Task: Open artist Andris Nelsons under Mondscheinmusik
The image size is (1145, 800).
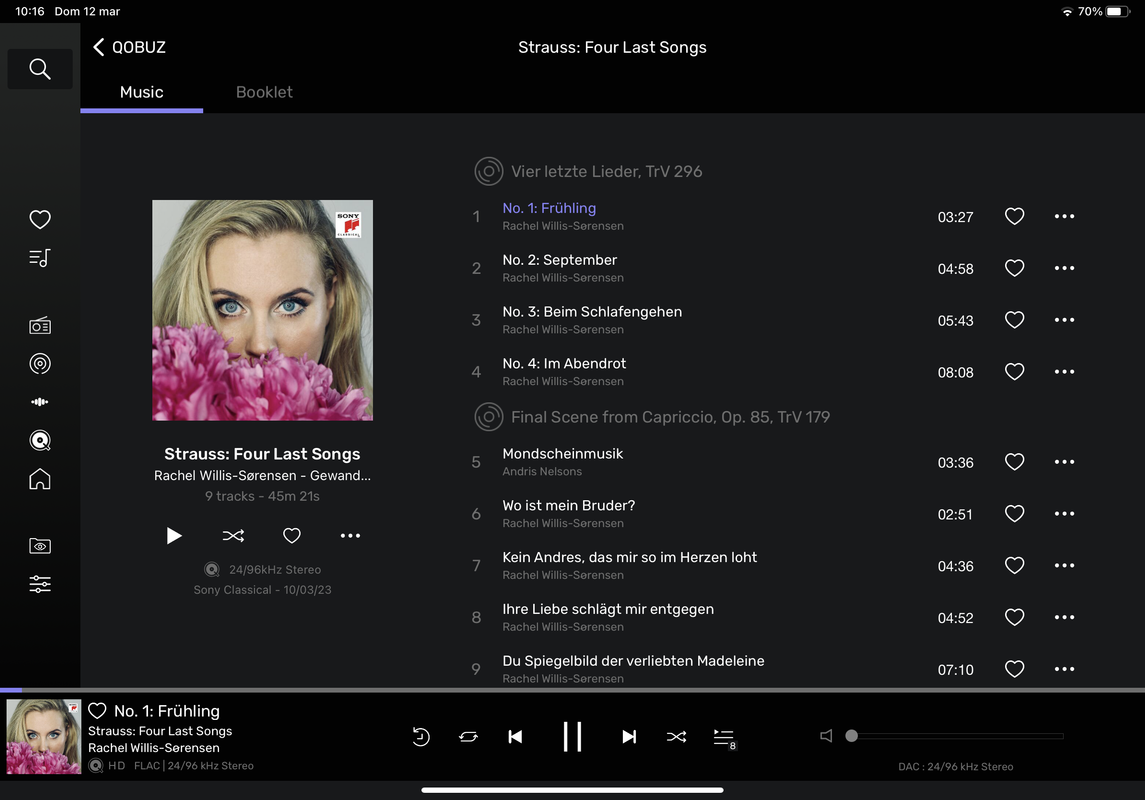Action: [543, 472]
